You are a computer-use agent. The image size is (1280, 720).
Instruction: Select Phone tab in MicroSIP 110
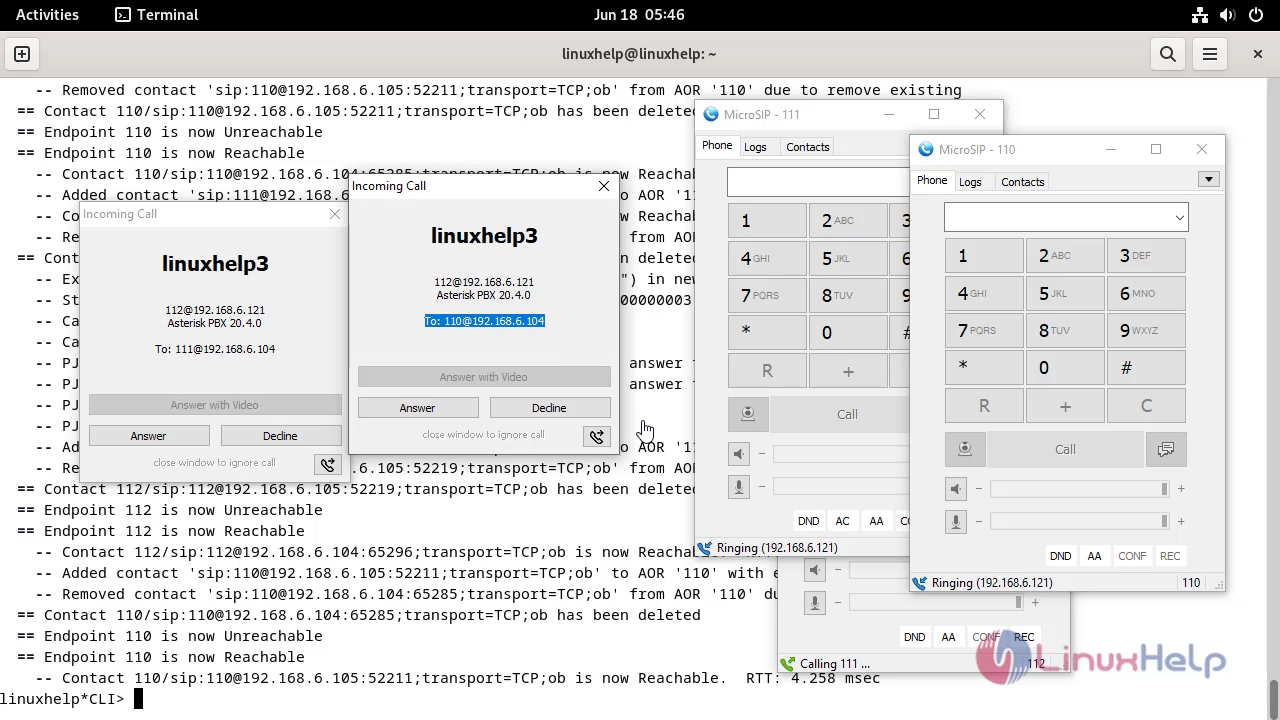click(x=932, y=181)
